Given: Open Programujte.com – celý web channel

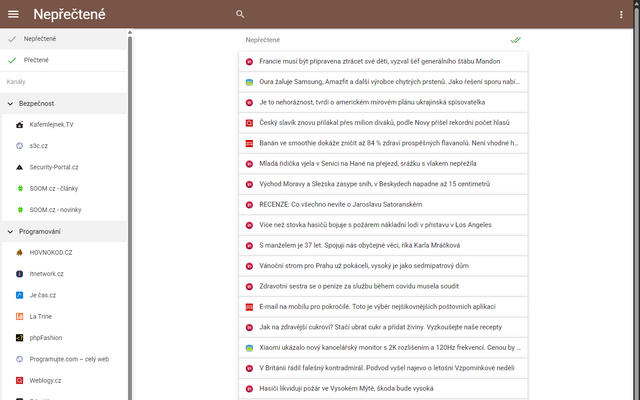Looking at the screenshot, I should 64,359.
